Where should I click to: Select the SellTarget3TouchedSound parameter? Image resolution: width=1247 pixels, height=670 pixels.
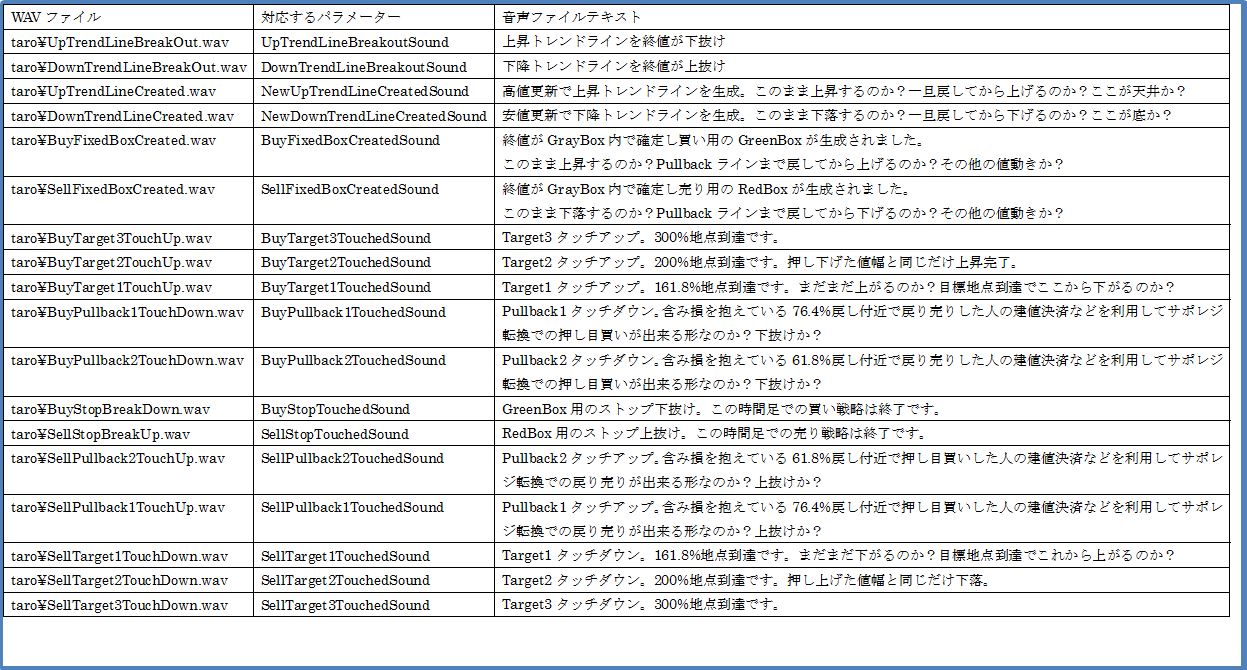coord(345,605)
